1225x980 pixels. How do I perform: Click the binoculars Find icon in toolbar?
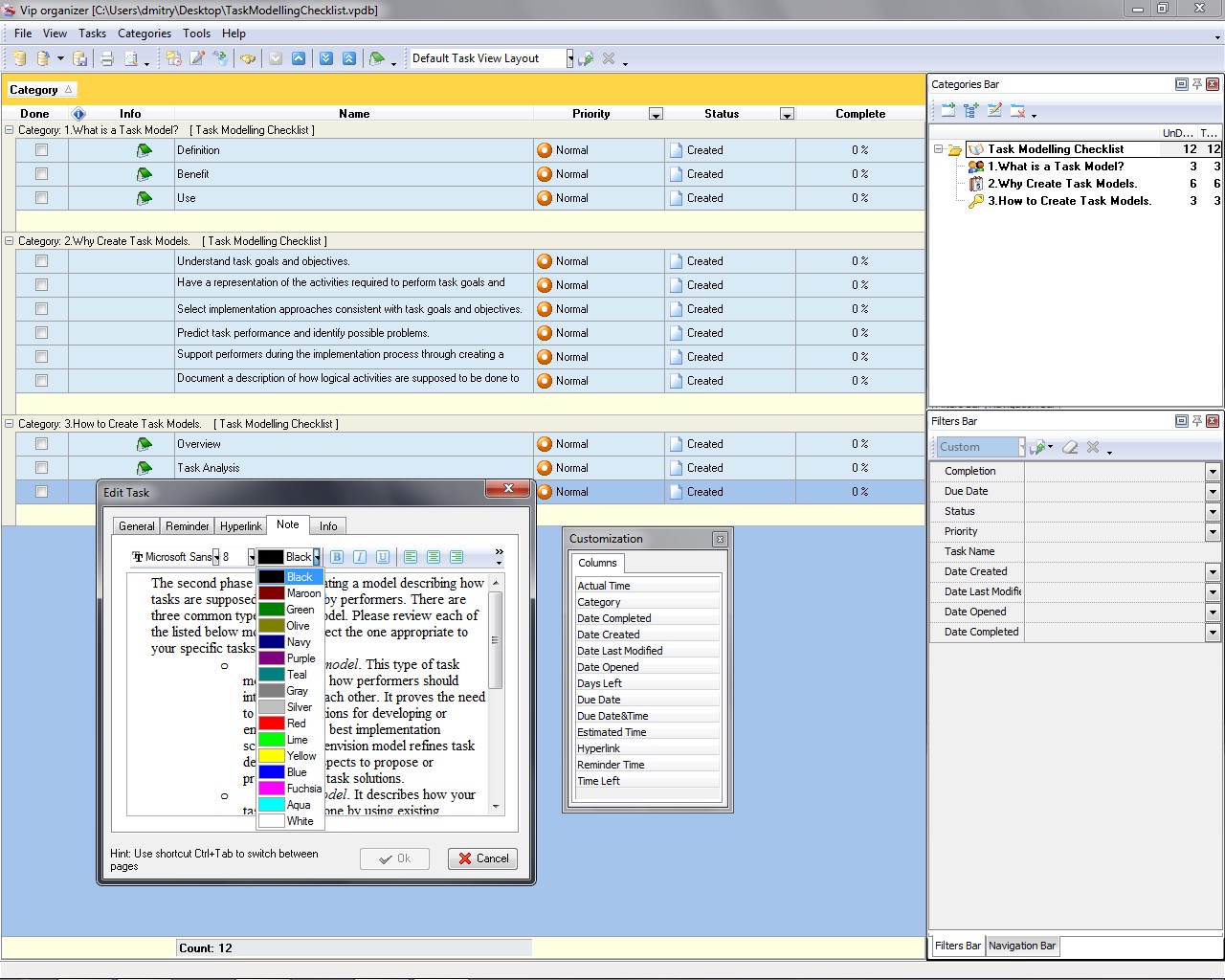click(x=248, y=59)
